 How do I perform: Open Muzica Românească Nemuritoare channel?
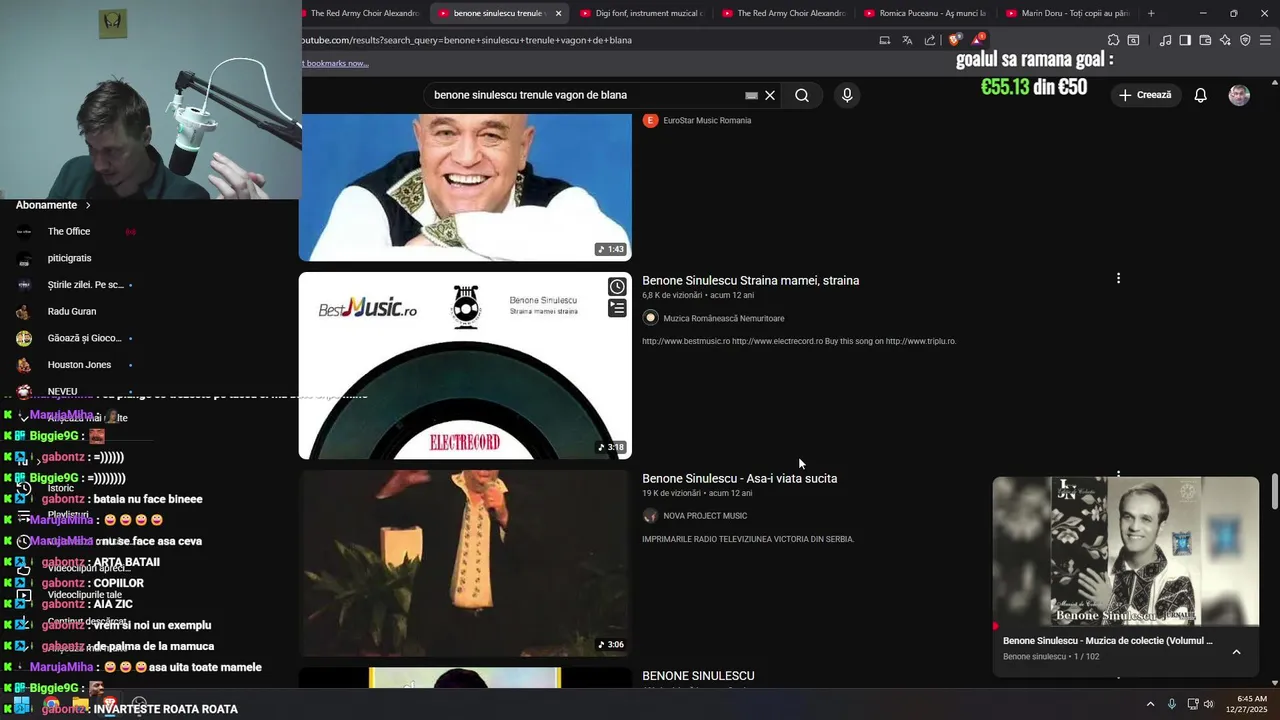tap(723, 318)
